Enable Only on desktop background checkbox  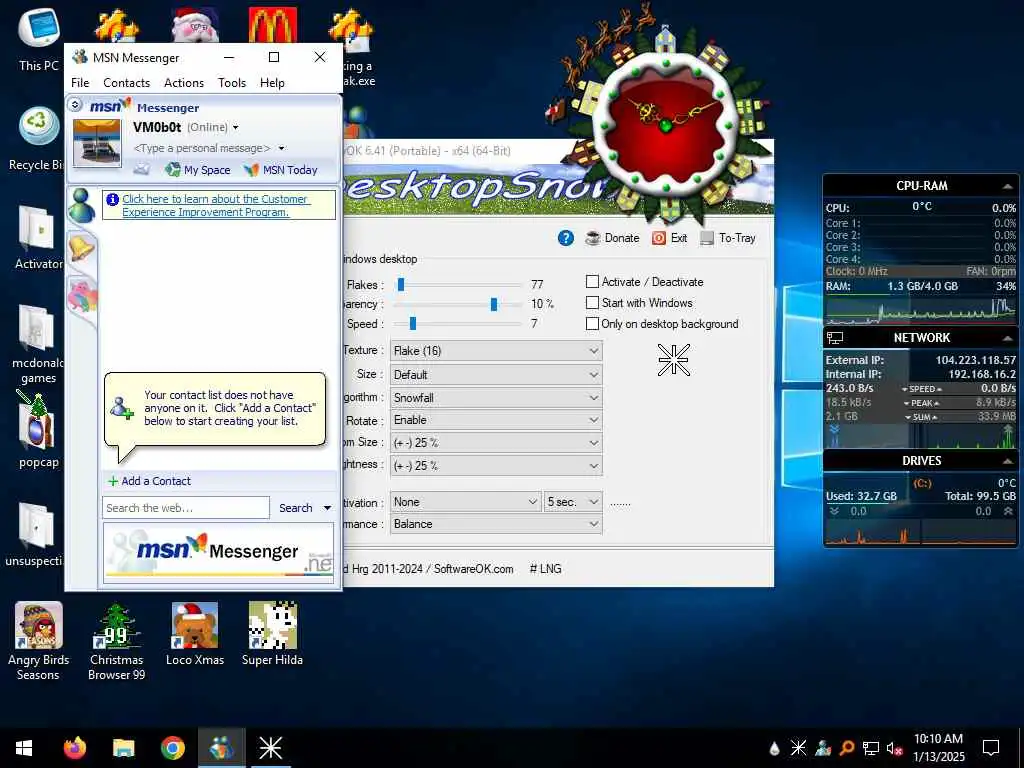592,323
